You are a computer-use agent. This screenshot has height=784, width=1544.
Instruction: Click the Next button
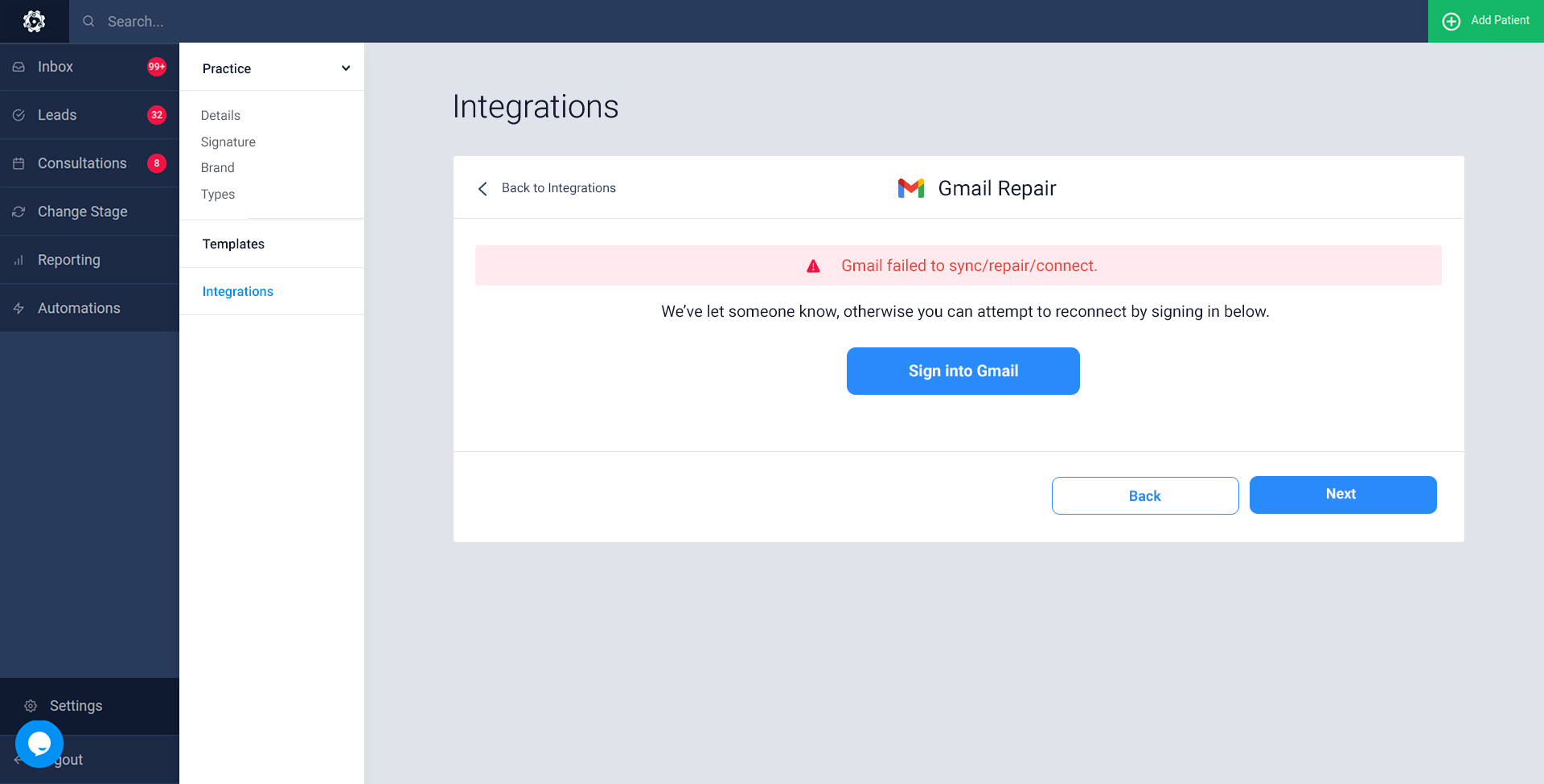click(x=1342, y=495)
